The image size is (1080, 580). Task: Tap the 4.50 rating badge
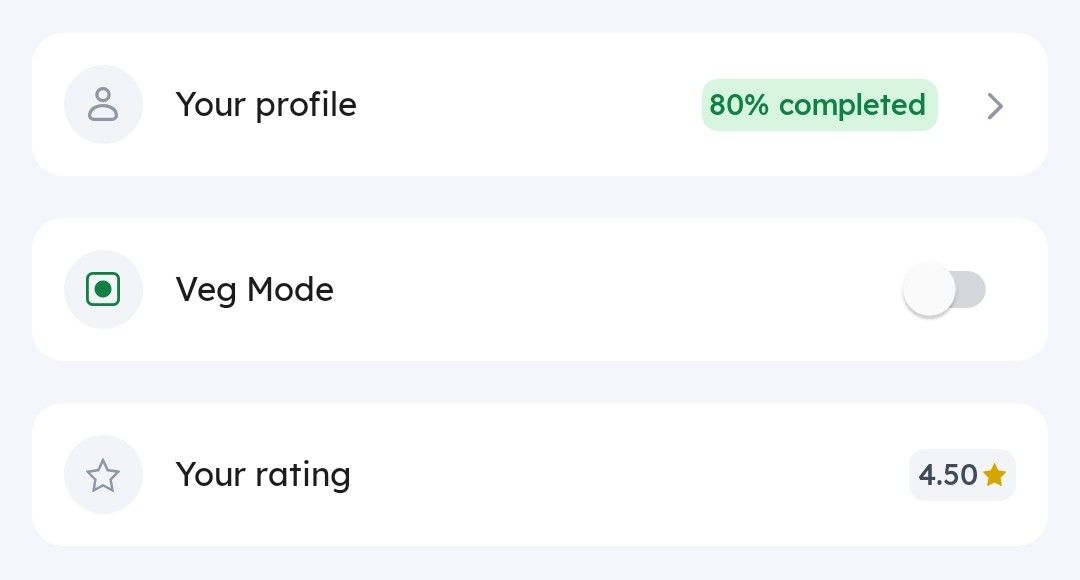pyautogui.click(x=961, y=475)
